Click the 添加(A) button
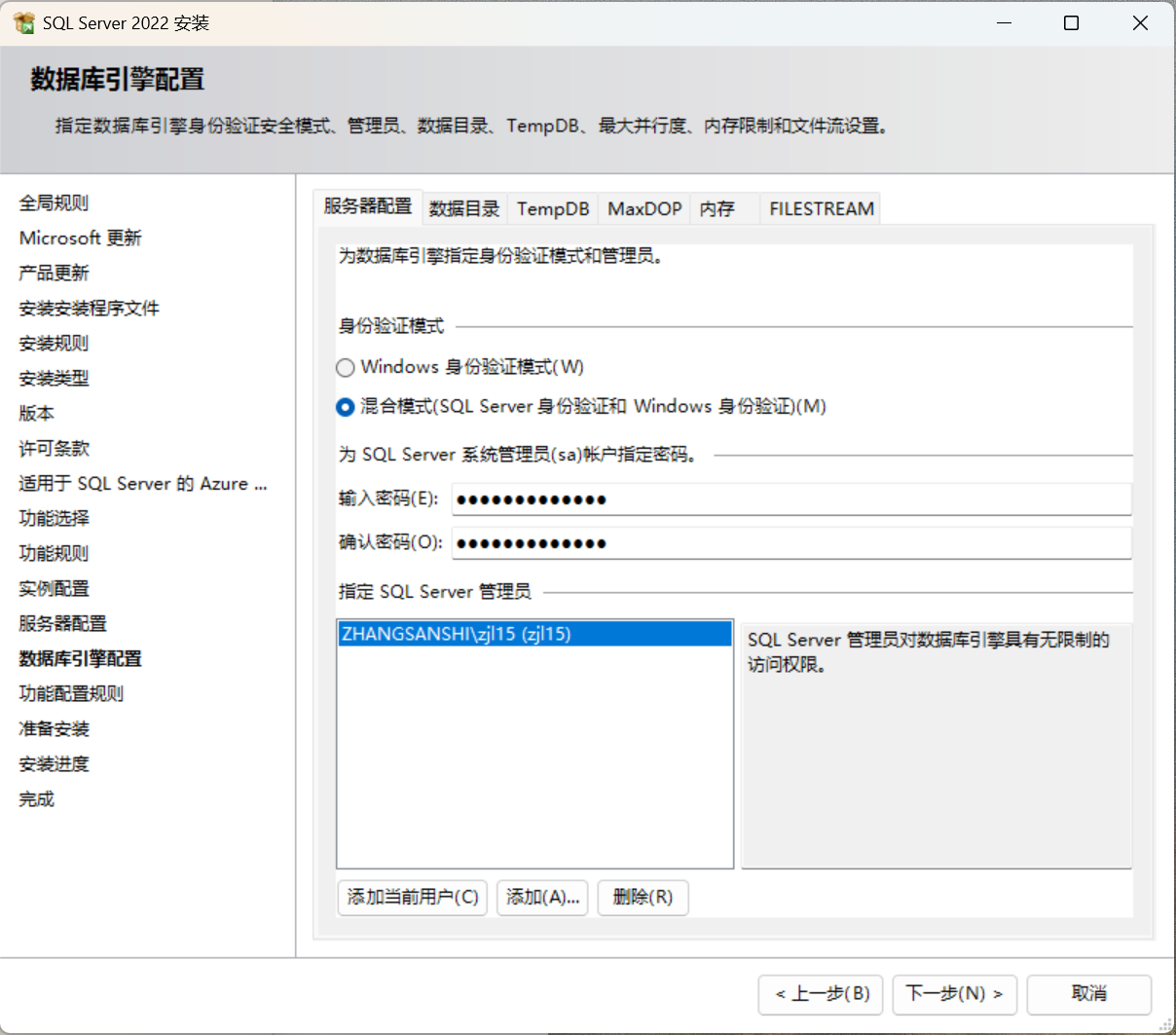 [x=542, y=897]
